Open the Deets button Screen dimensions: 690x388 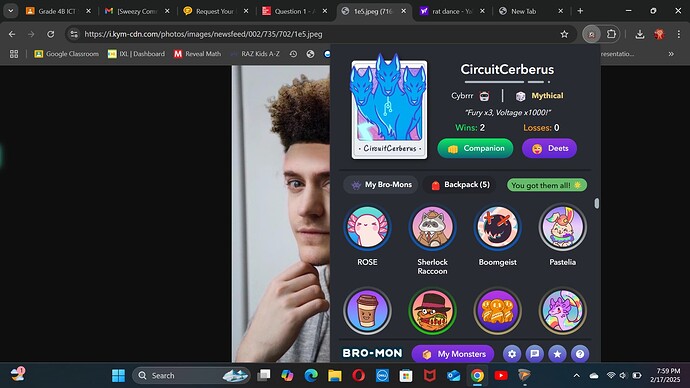pos(549,148)
